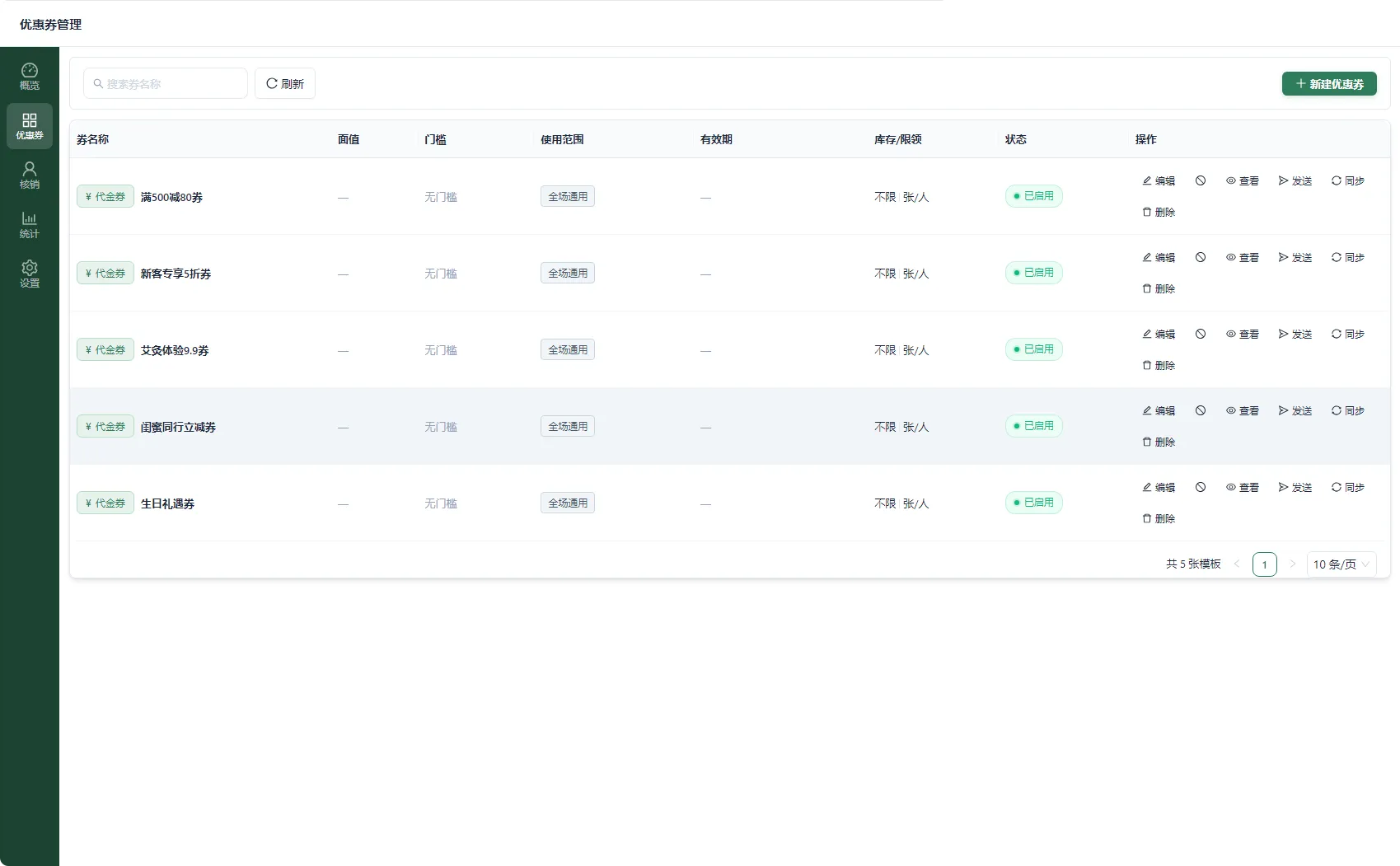Click the 刷新 refresh button

(285, 84)
